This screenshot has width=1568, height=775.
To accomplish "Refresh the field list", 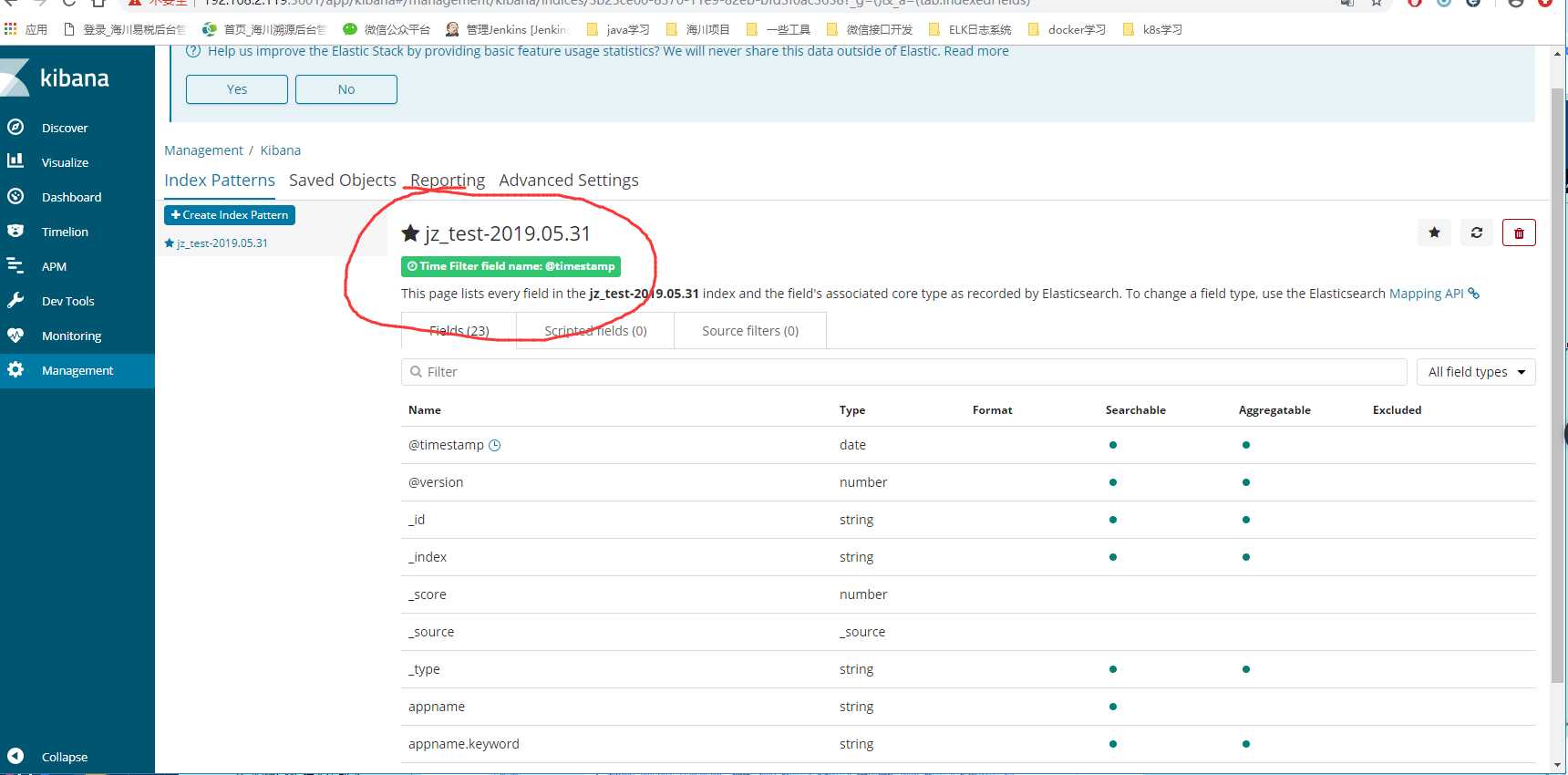I will pos(1477,232).
